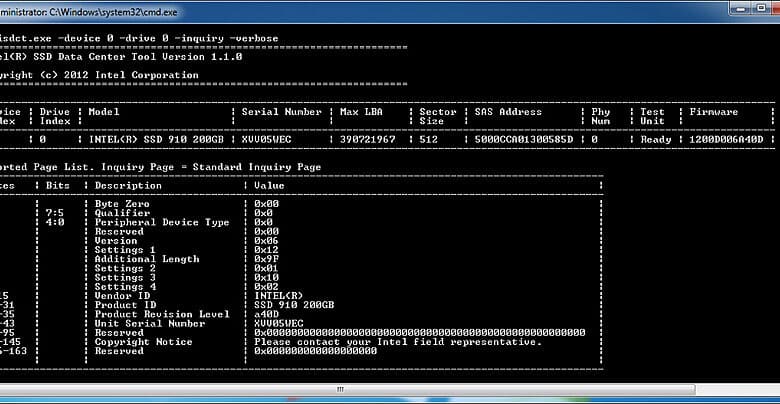
Task: Click the Test Unit column header
Action: (x=652, y=116)
